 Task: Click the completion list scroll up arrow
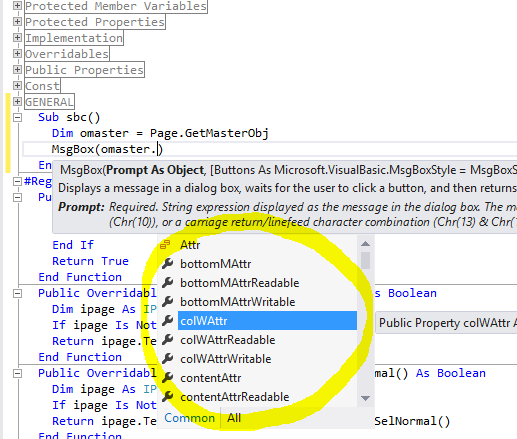pyautogui.click(x=366, y=244)
